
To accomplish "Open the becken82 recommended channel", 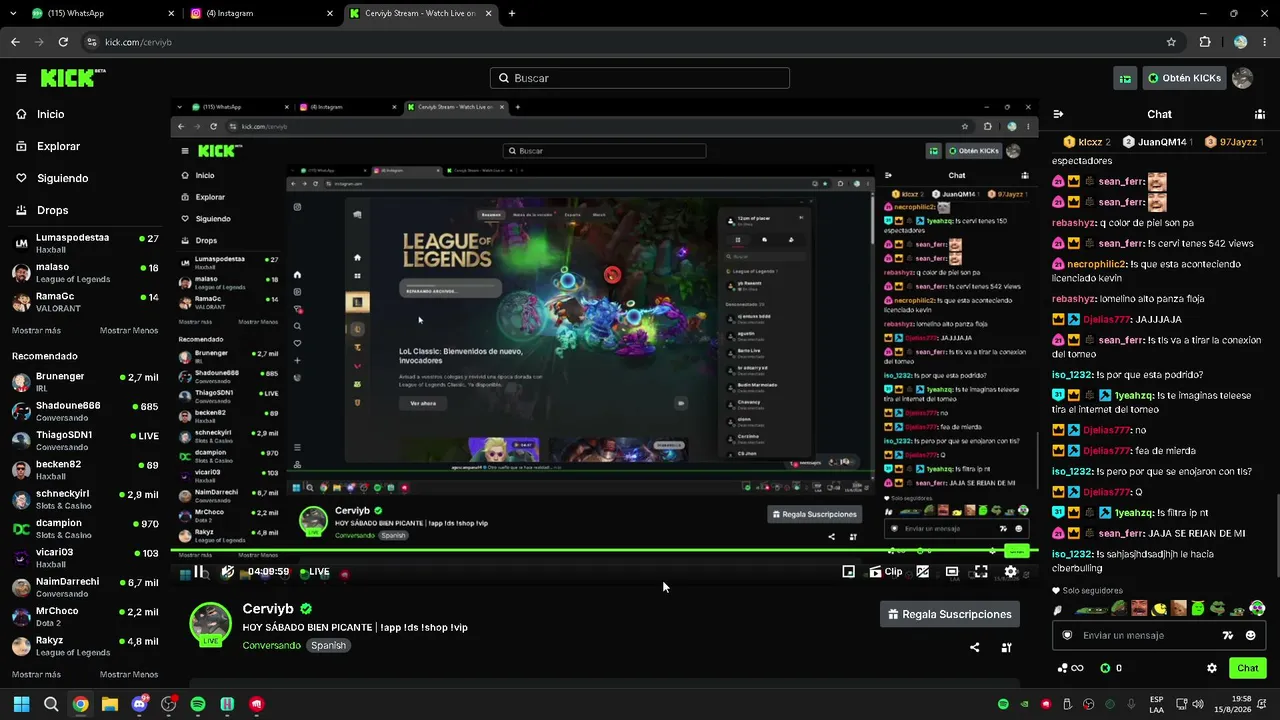I will [85, 470].
